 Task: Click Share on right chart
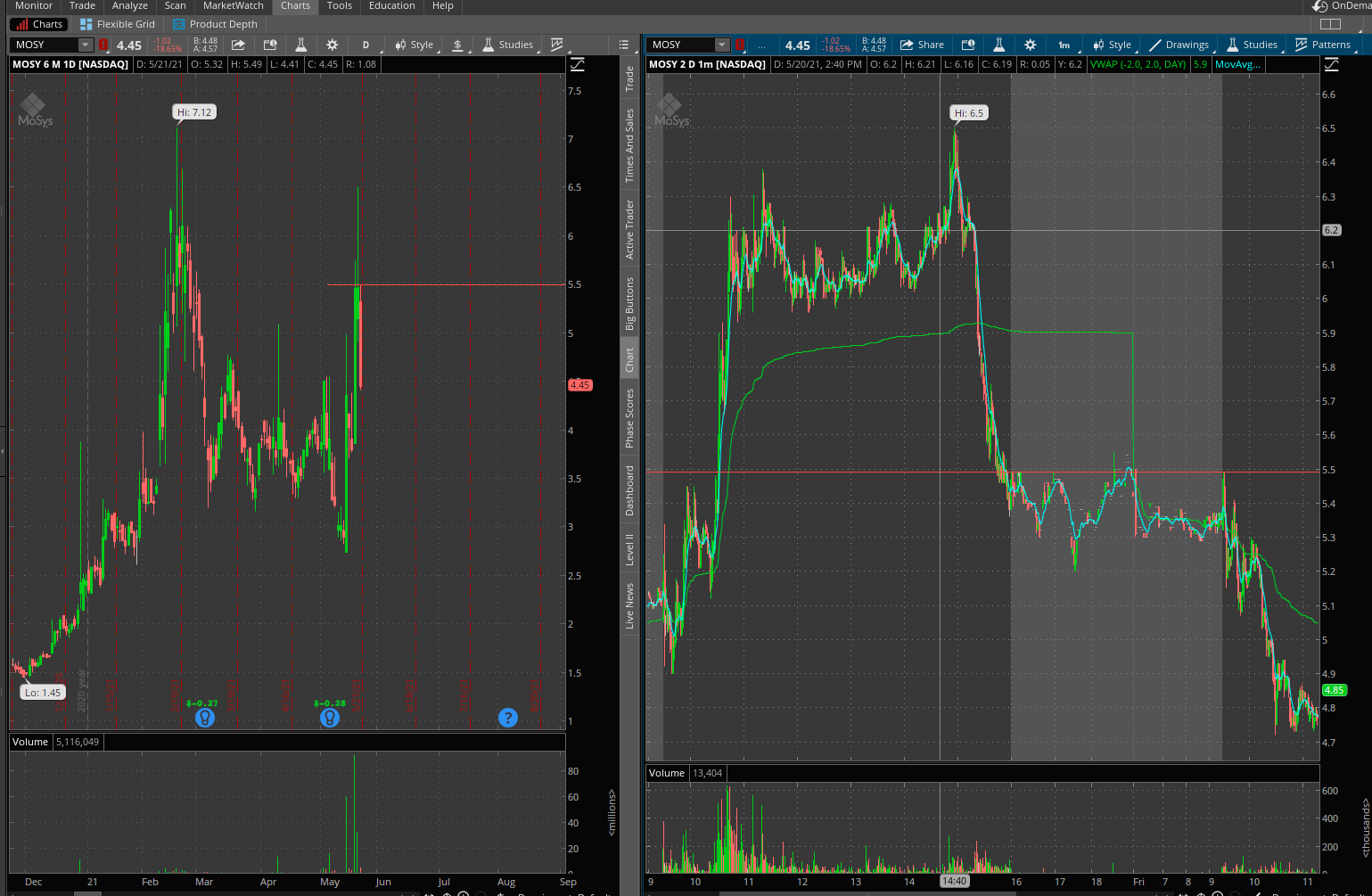(922, 45)
